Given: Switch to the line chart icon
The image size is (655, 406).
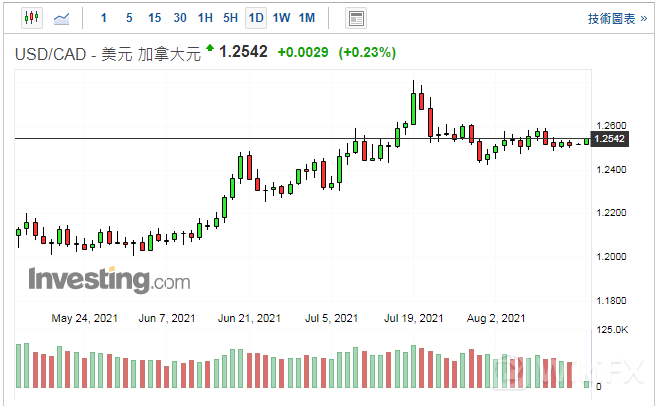Looking at the screenshot, I should (62, 18).
